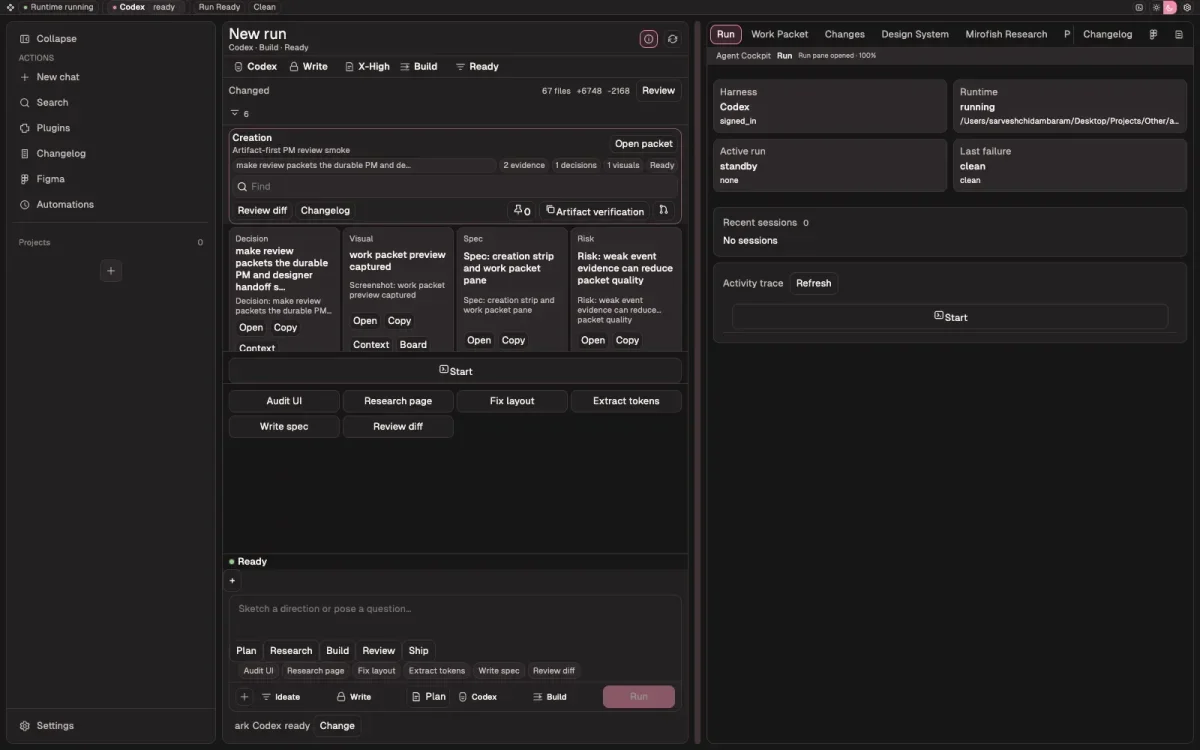Open the Design System tab
1200x750 pixels.
tap(915, 34)
